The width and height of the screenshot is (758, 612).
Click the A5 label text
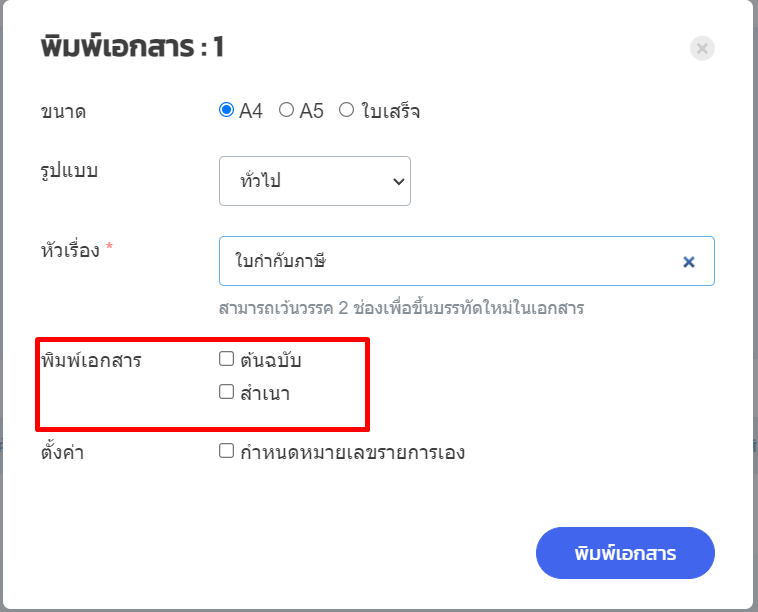(312, 111)
